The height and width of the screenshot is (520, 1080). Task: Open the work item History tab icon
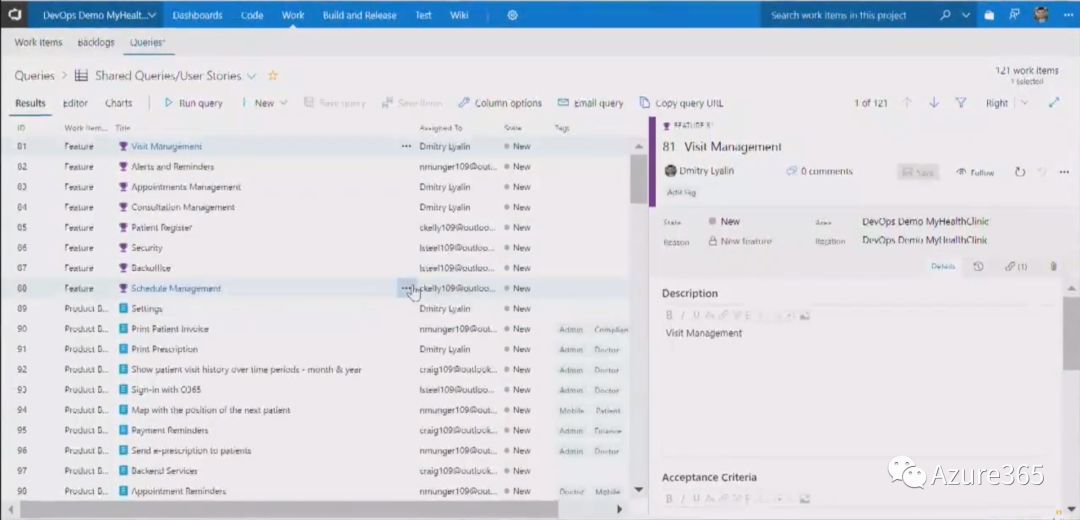pyautogui.click(x=978, y=266)
